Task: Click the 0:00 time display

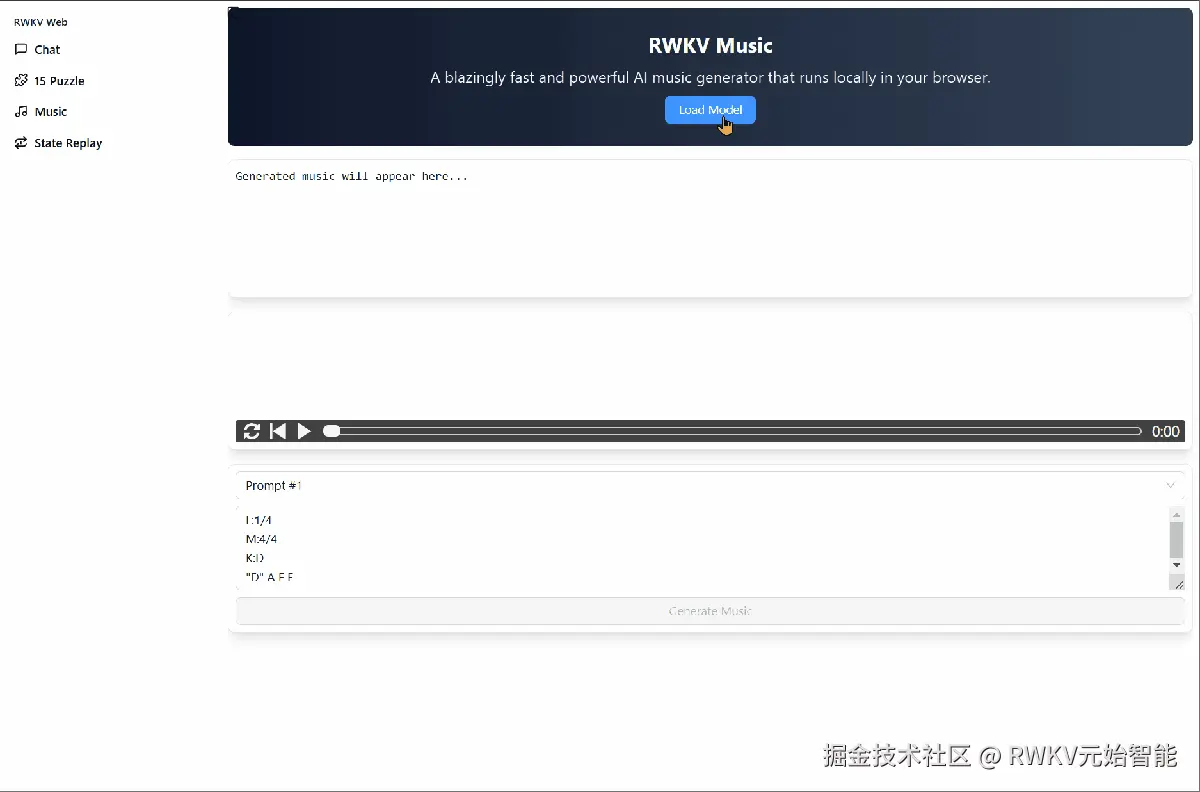Action: click(x=1165, y=431)
